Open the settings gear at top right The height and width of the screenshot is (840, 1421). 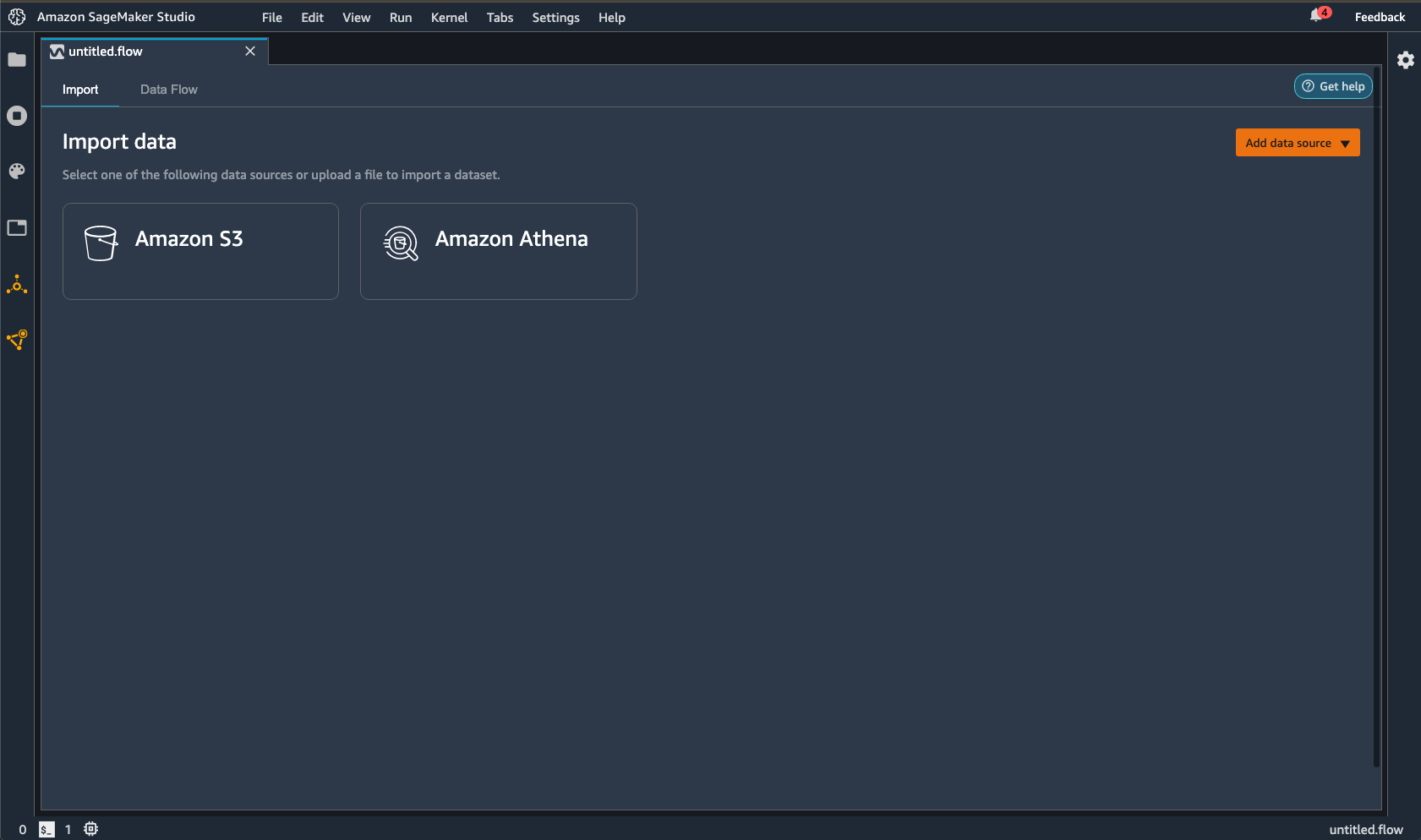pos(1406,60)
